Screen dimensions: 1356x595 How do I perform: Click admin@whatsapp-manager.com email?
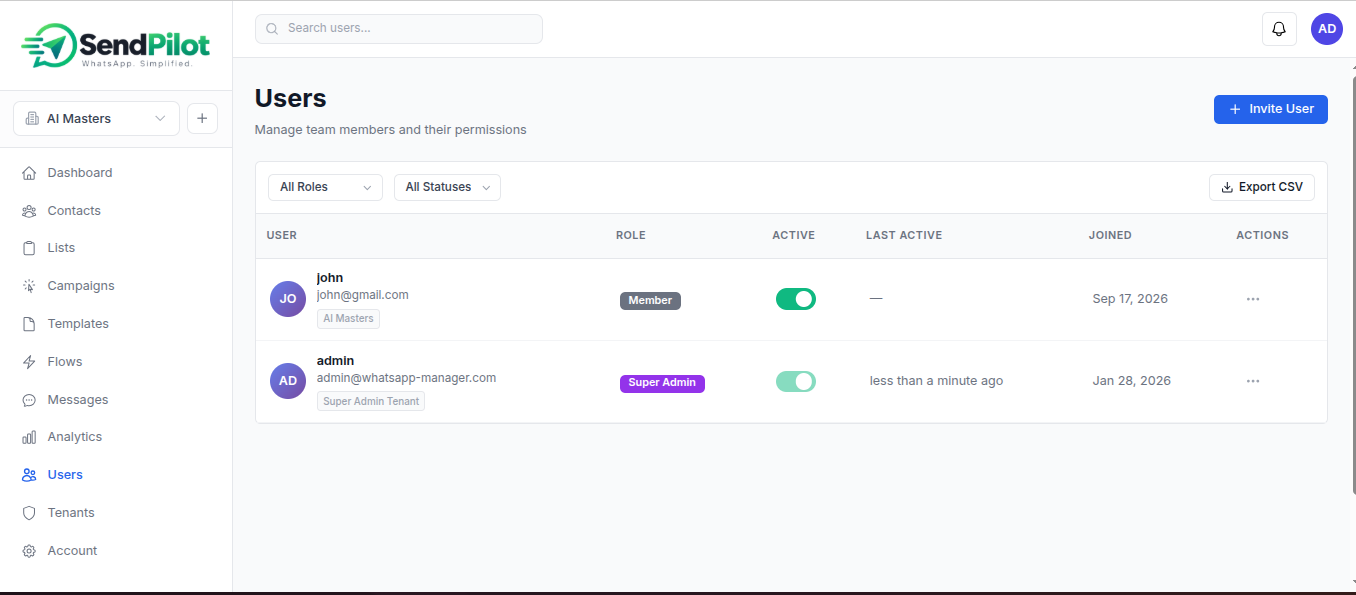[406, 378]
